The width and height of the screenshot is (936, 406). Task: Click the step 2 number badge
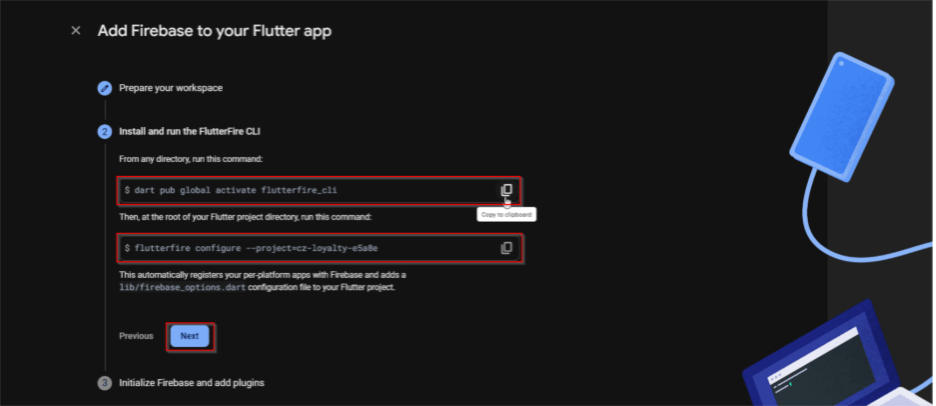[x=104, y=131]
